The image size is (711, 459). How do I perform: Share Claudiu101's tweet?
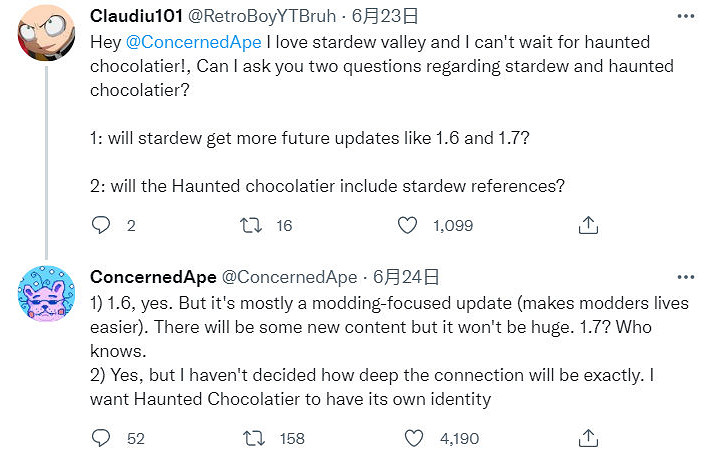589,225
